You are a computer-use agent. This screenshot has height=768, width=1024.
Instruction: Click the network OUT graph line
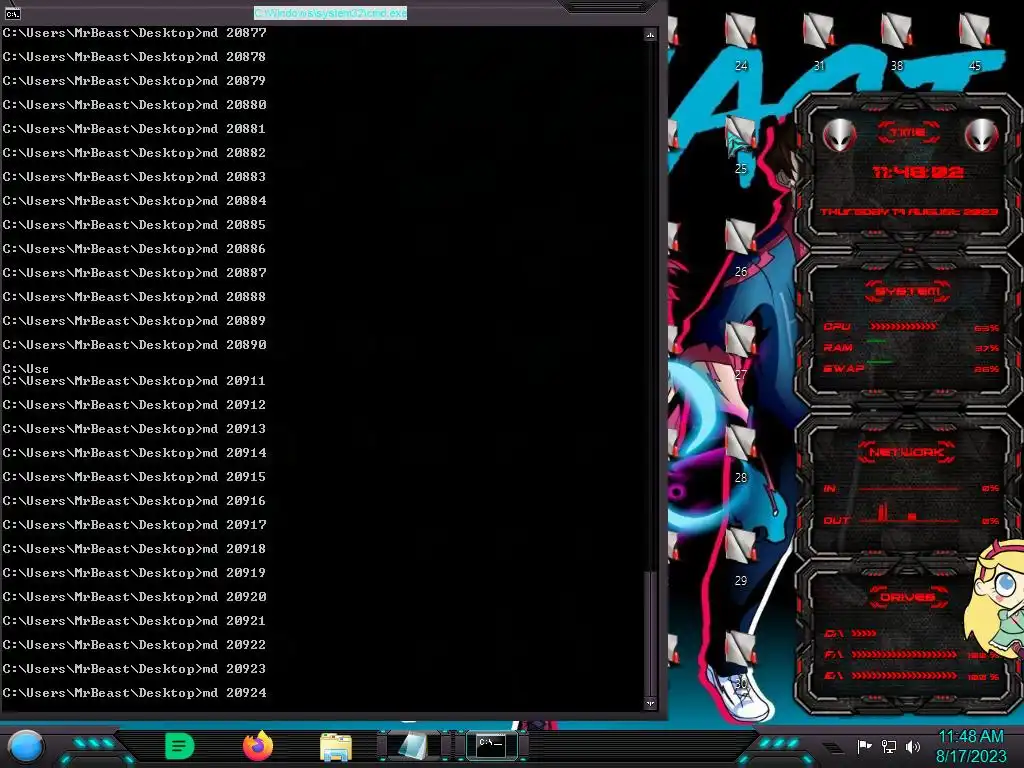(x=908, y=514)
